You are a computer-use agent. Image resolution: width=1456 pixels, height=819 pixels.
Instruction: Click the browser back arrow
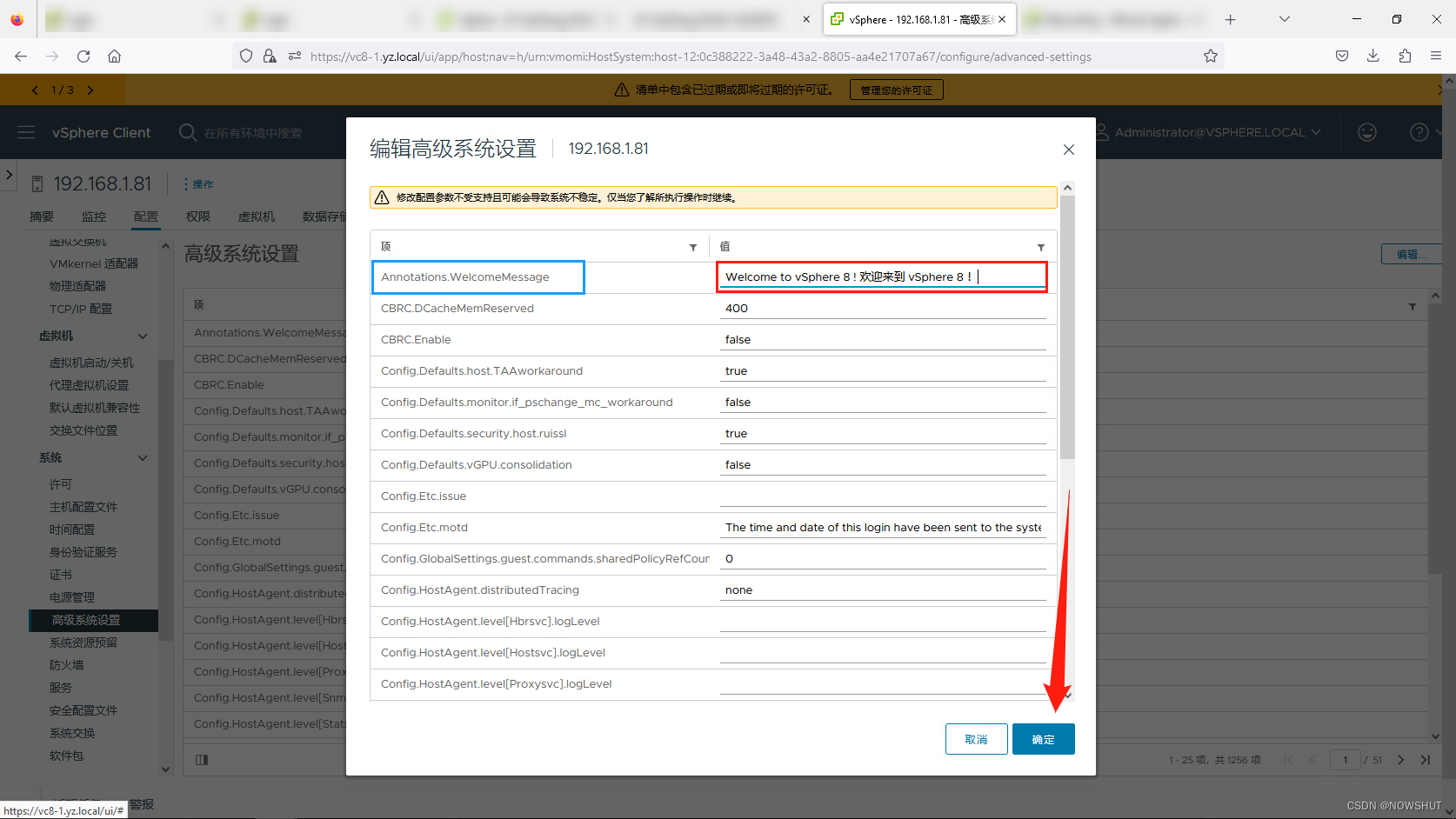point(21,57)
